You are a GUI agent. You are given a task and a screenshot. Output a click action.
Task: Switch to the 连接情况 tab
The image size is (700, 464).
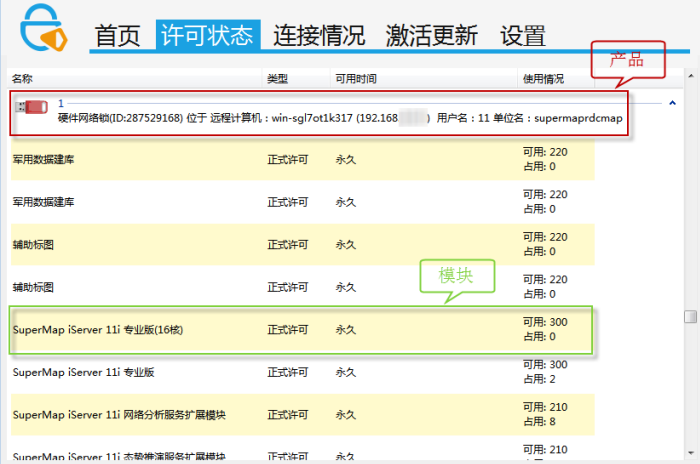(319, 36)
